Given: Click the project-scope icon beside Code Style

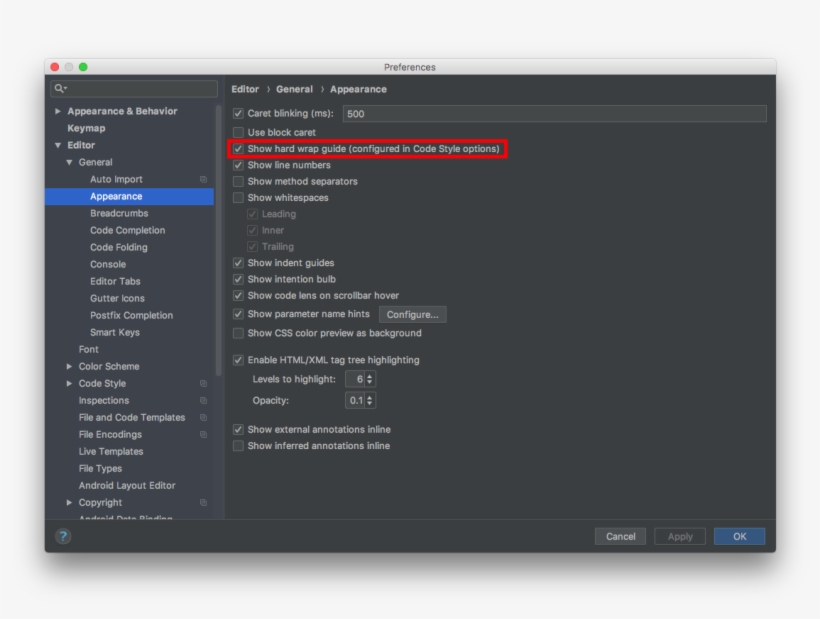Looking at the screenshot, I should point(203,384).
